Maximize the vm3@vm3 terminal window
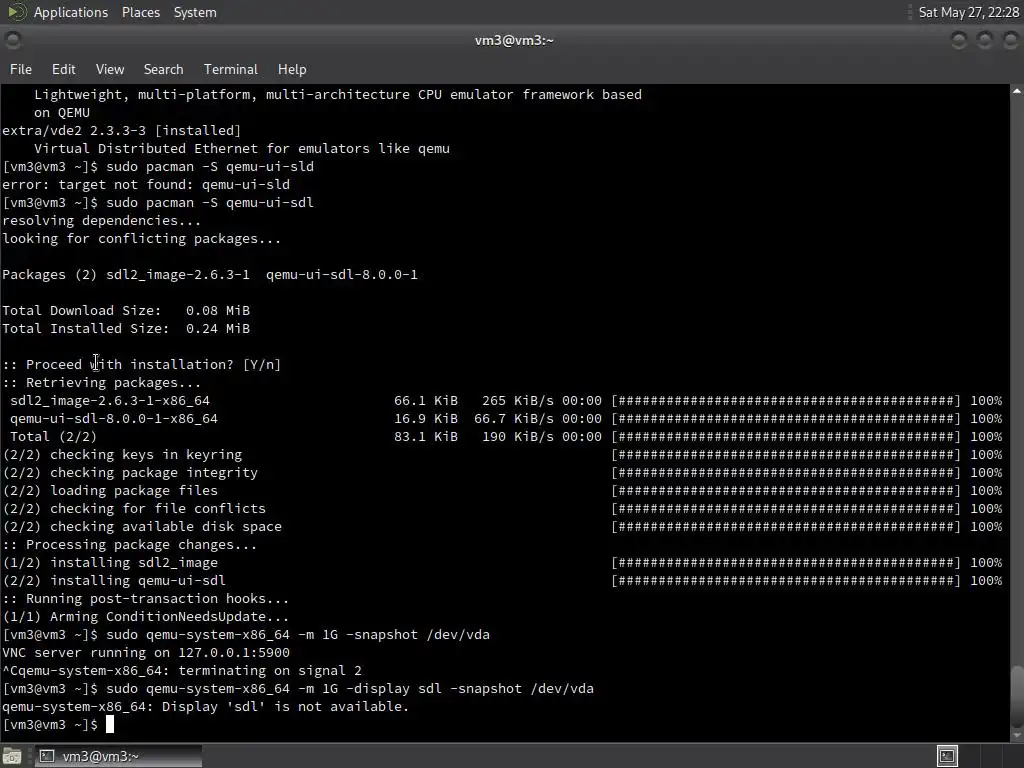Screen dimensions: 1024x768 pyautogui.click(x=984, y=40)
